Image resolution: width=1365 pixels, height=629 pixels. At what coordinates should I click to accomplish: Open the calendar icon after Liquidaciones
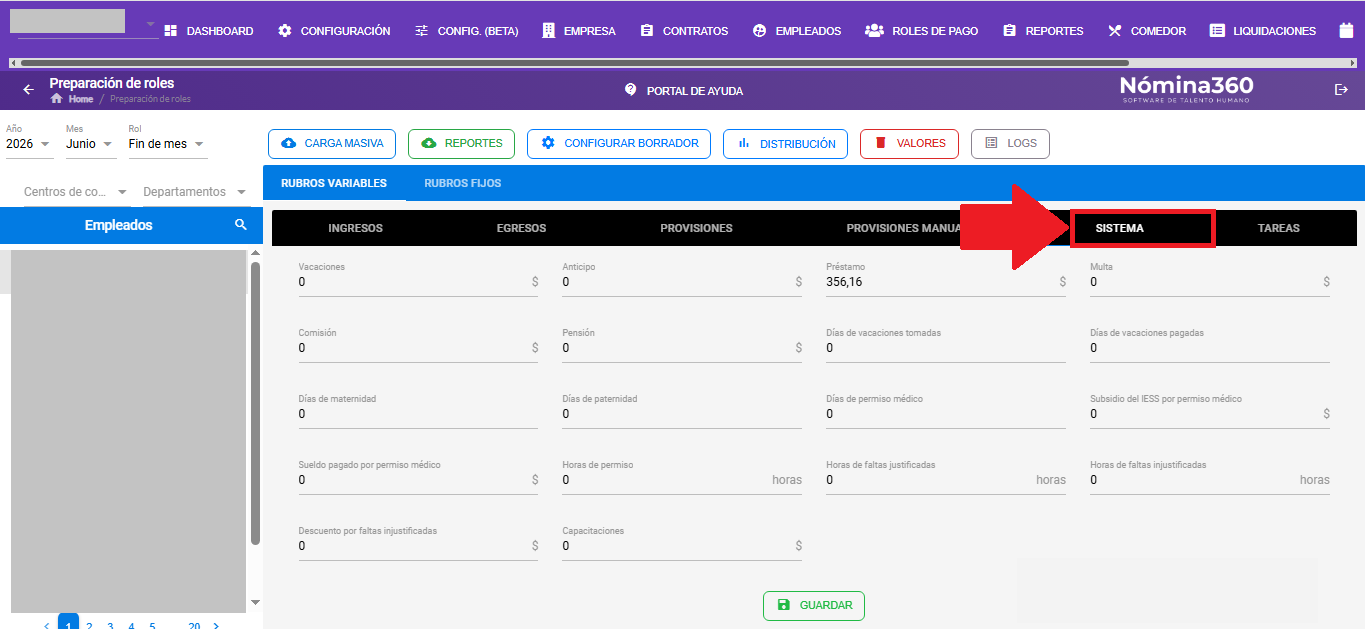tap(1346, 31)
